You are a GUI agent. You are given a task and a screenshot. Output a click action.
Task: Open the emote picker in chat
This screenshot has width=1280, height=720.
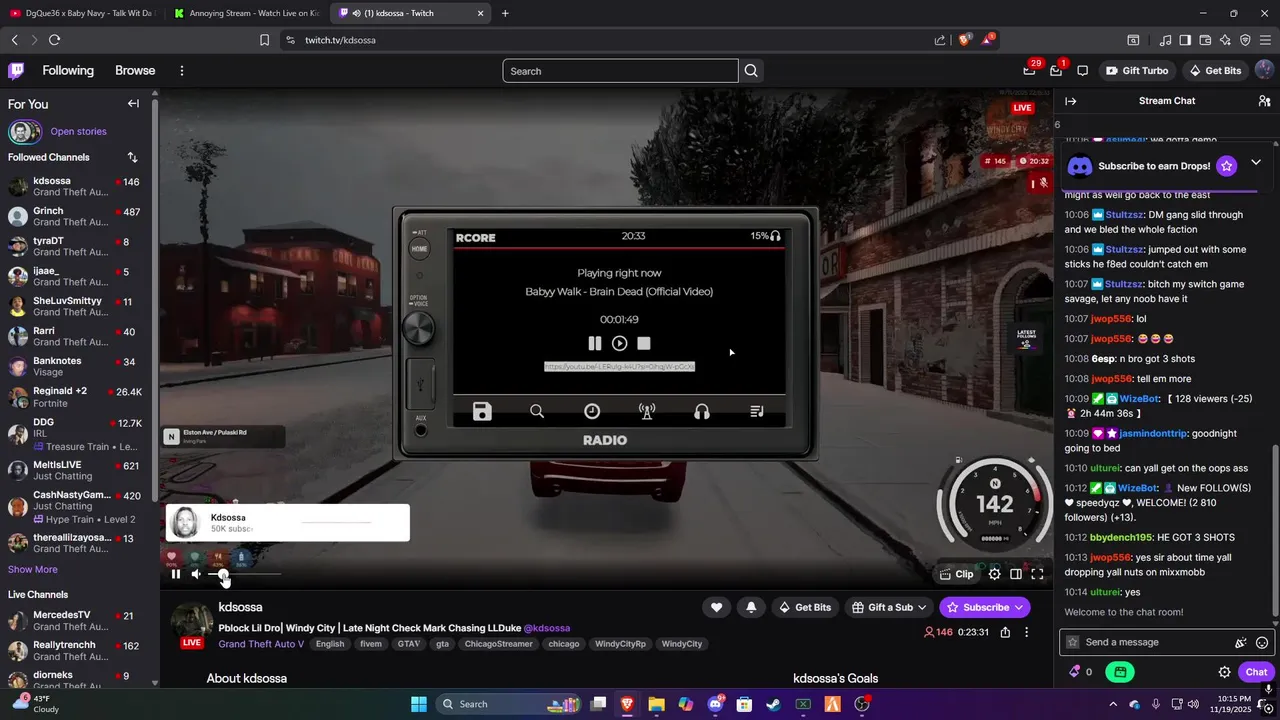tap(1262, 643)
